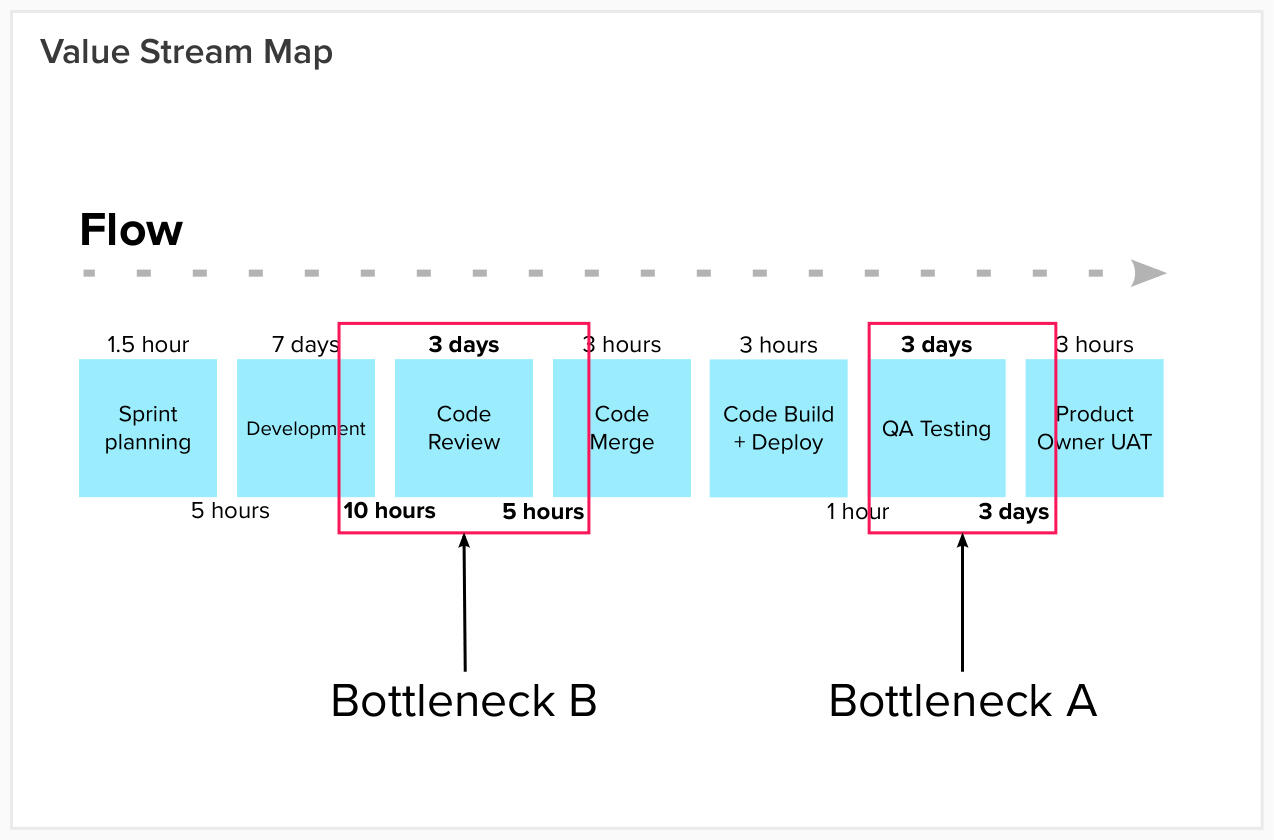Select the 7 days label above Development
1274x840 pixels.
point(305,345)
